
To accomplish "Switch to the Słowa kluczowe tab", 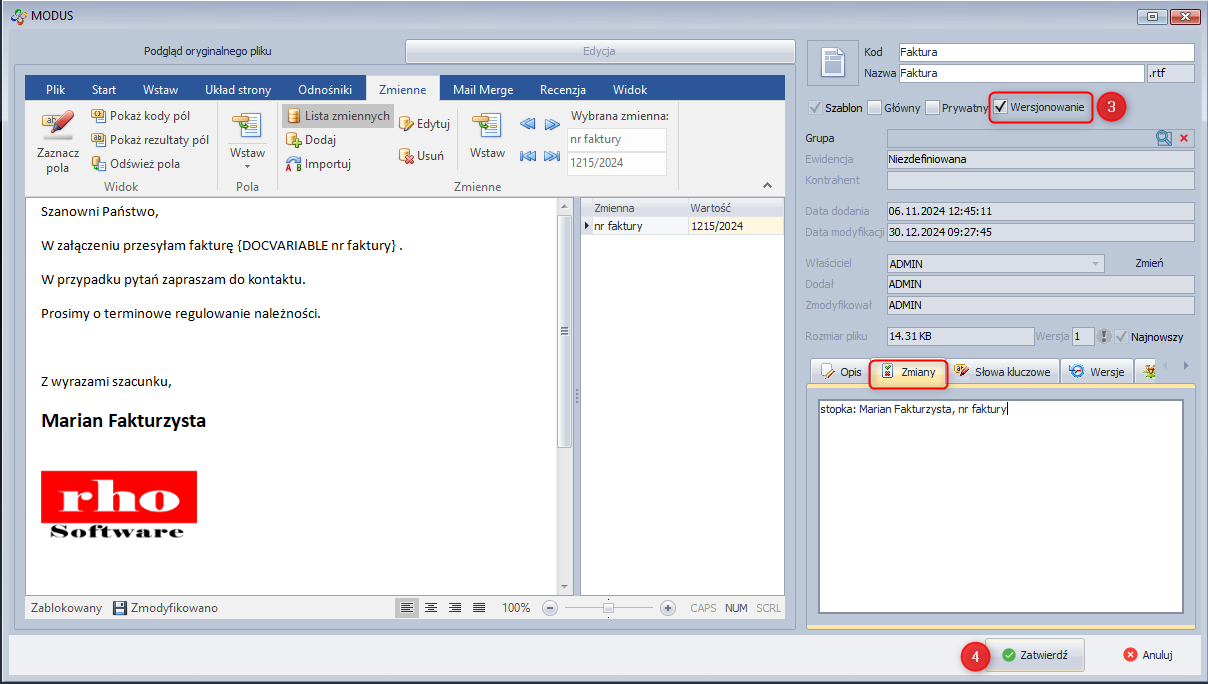I will tap(1003, 372).
